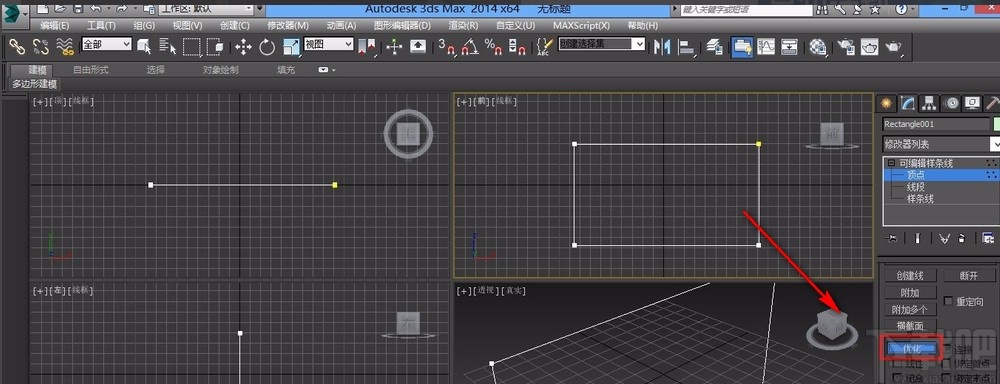The height and width of the screenshot is (384, 1000).
Task: Open the 渲染(R) menu
Action: tap(464, 26)
